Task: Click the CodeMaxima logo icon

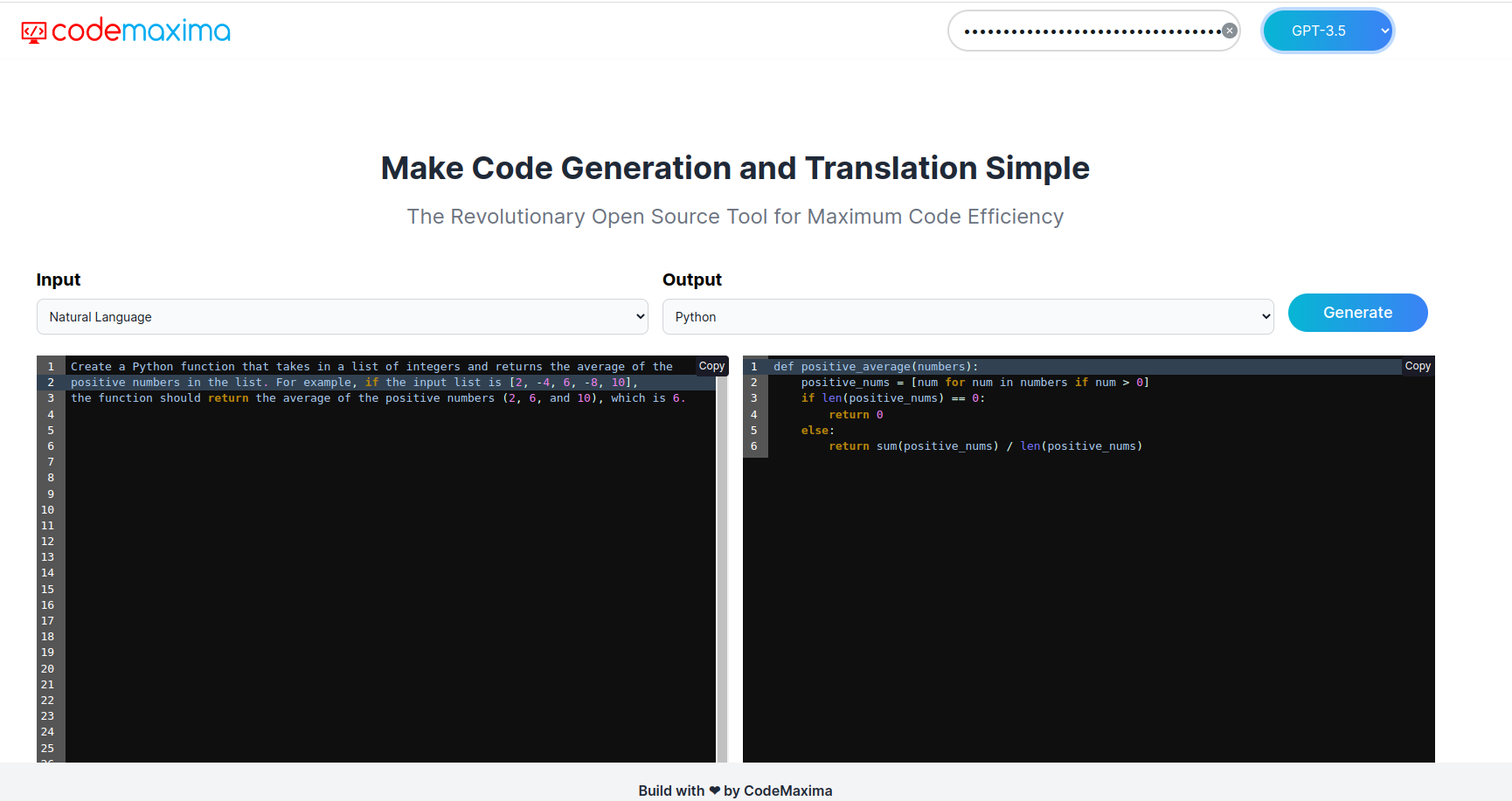Action: (x=33, y=32)
